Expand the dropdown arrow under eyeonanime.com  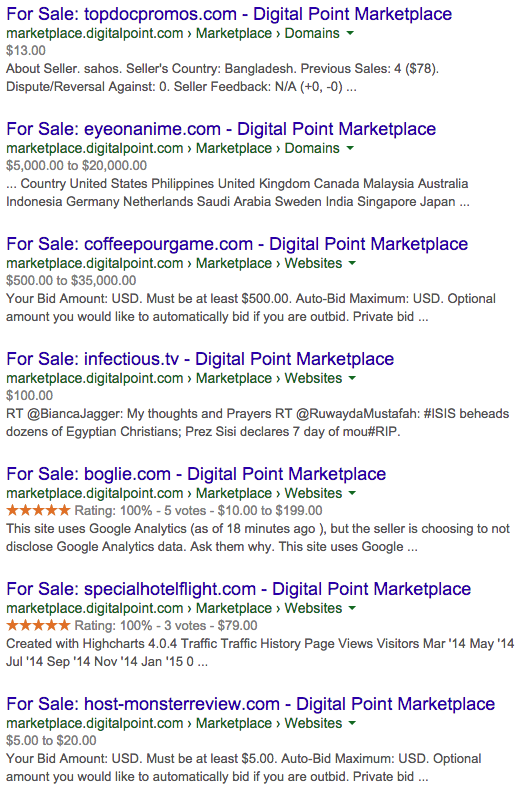(350, 148)
